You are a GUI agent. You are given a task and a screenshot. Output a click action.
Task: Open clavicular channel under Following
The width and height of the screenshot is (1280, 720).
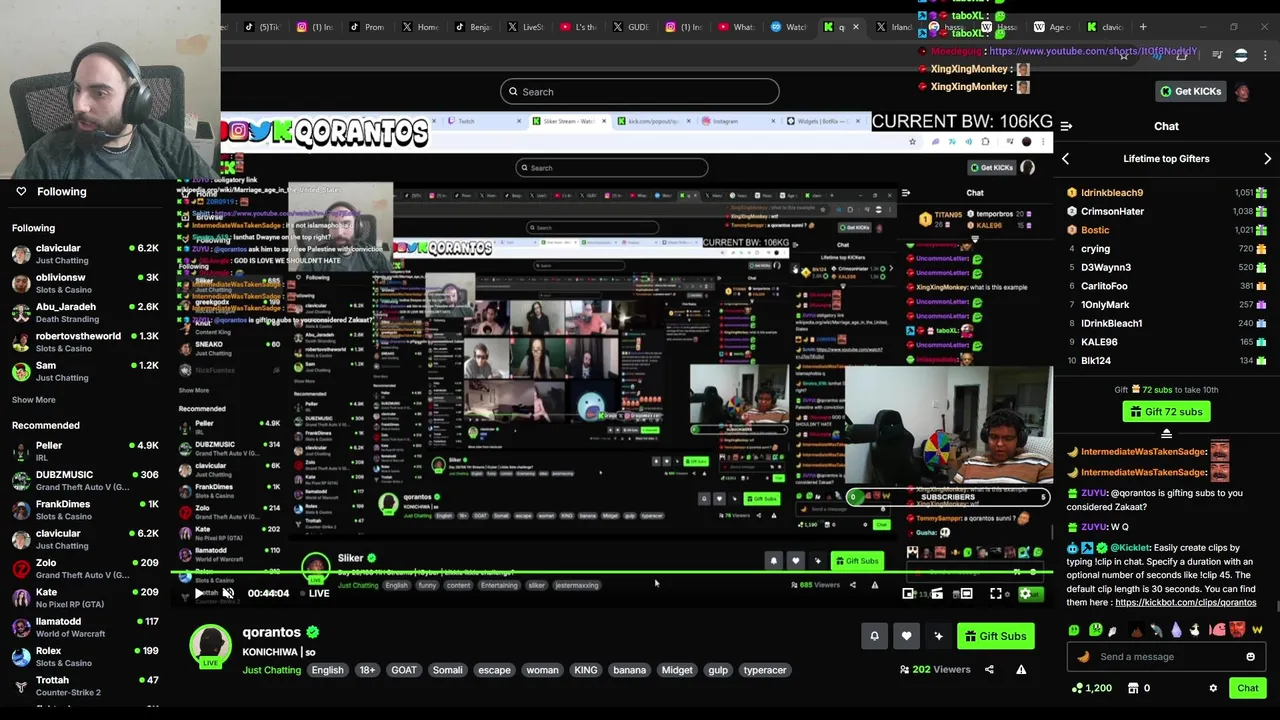click(85, 254)
